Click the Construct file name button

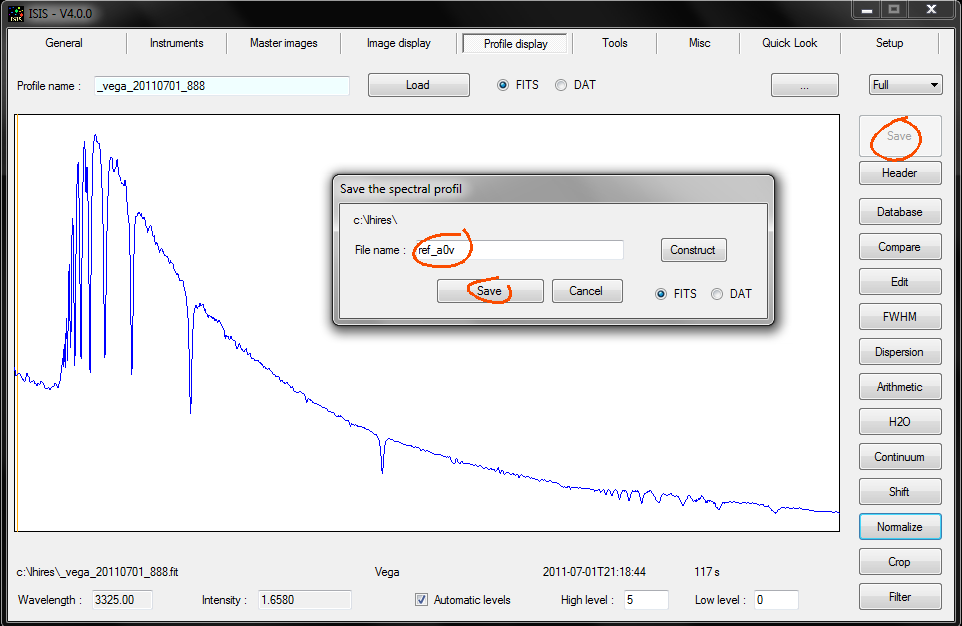(693, 250)
